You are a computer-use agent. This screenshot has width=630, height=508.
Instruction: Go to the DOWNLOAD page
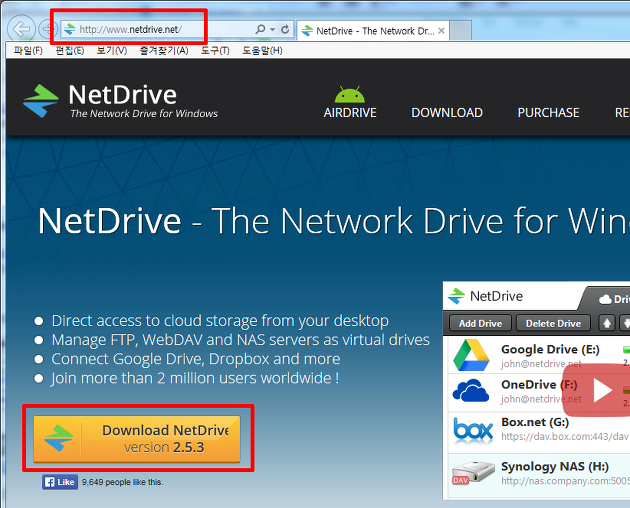447,113
